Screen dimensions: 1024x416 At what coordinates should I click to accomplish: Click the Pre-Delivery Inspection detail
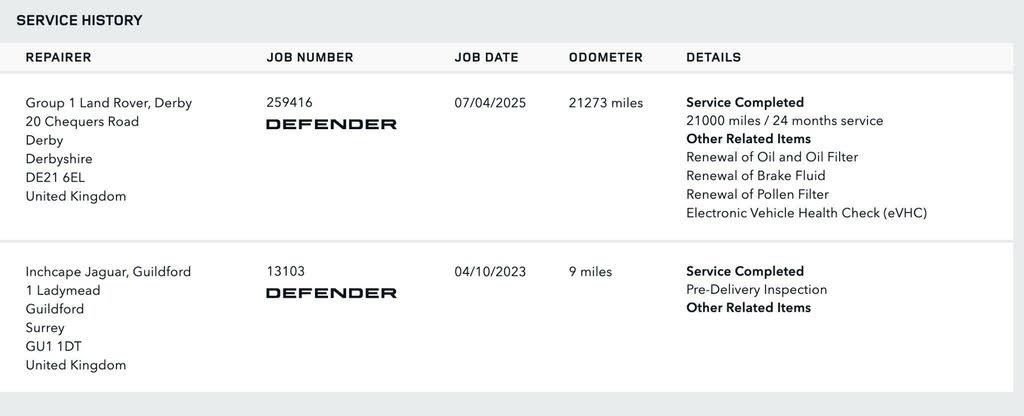click(756, 289)
